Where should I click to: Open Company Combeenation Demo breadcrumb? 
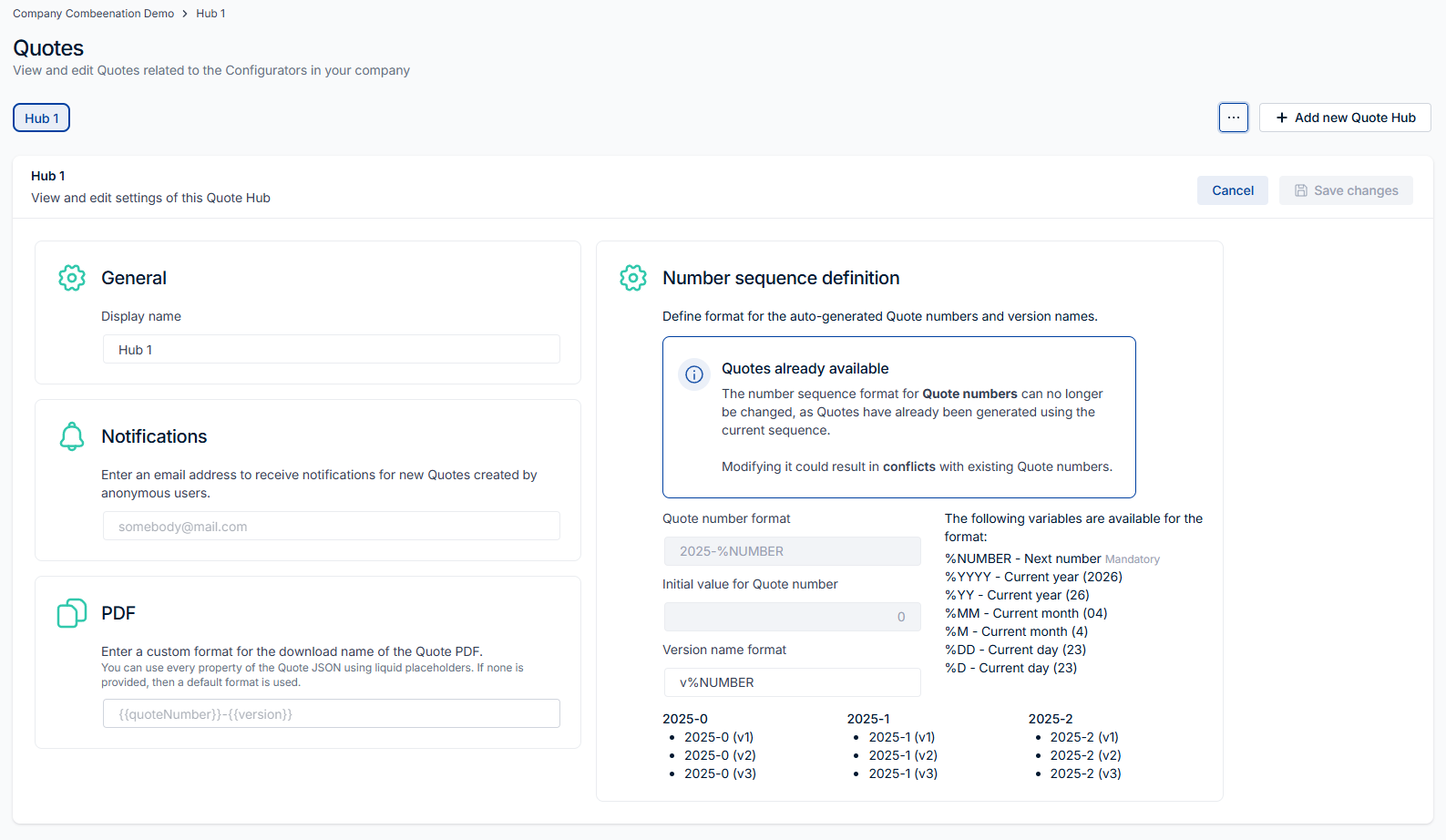point(93,14)
